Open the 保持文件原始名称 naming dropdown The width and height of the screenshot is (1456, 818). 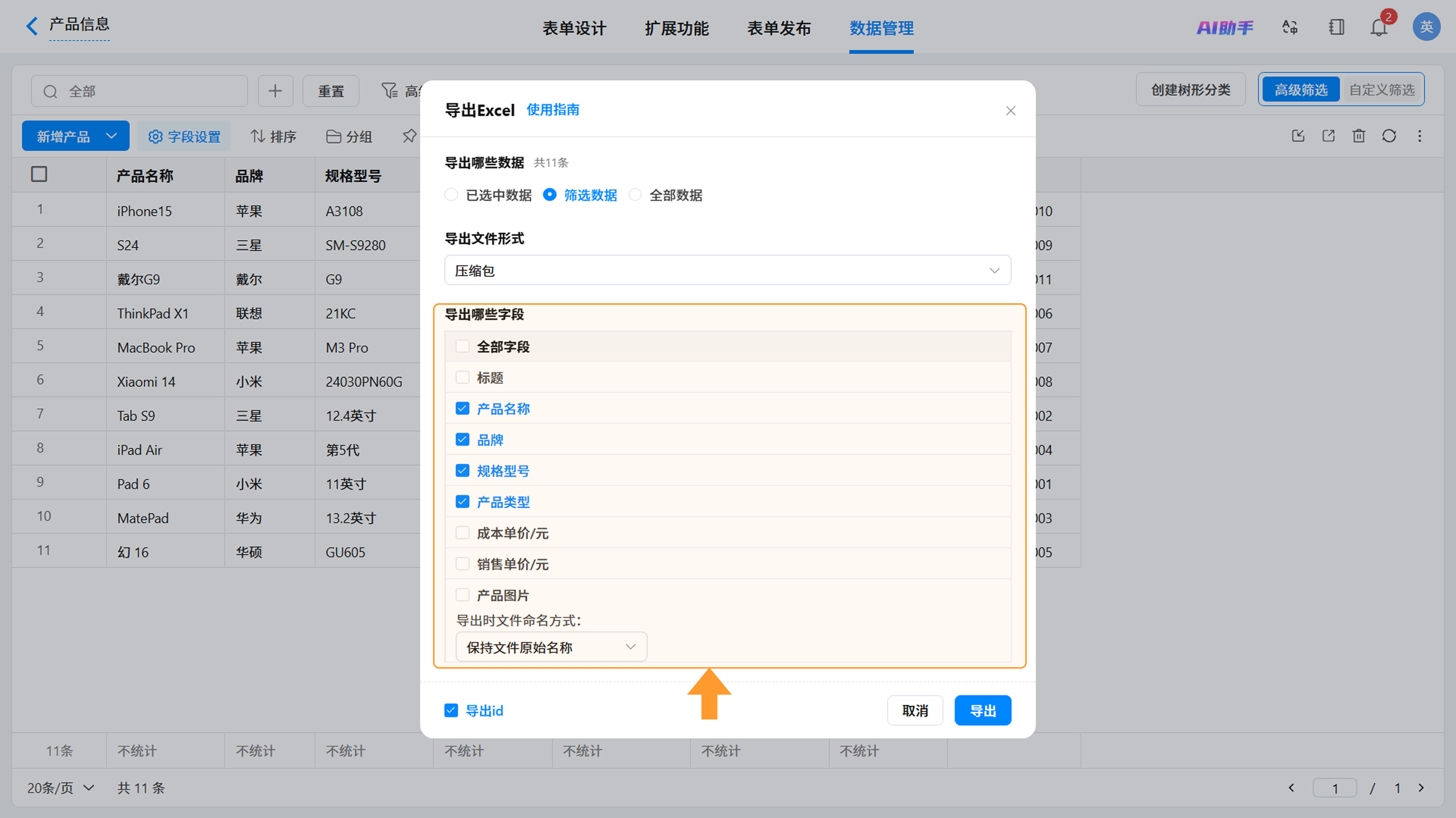[551, 647]
